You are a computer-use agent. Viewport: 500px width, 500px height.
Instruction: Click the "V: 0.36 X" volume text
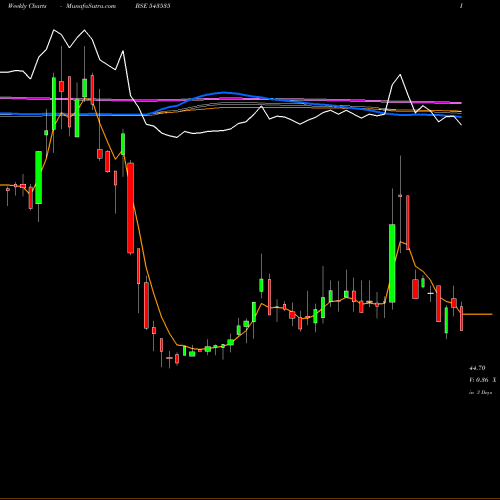point(482,380)
